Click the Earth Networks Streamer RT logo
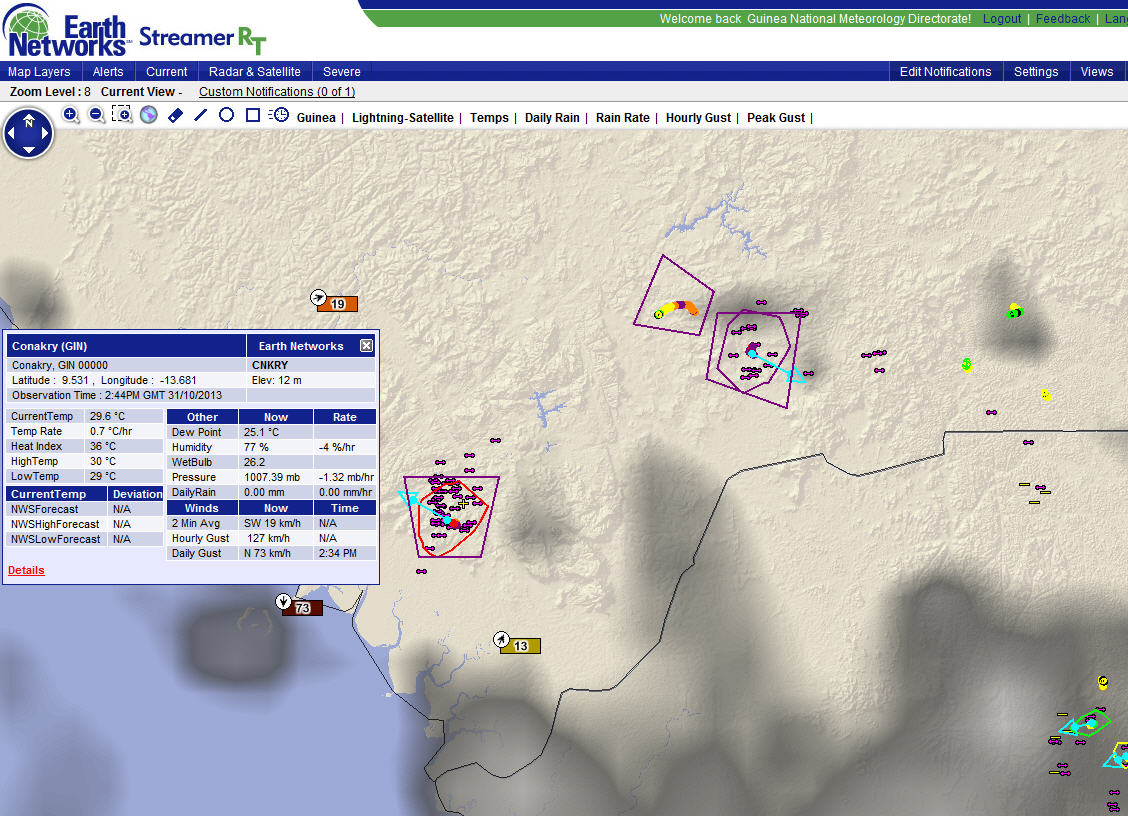Viewport: 1128px width, 816px height. point(135,32)
